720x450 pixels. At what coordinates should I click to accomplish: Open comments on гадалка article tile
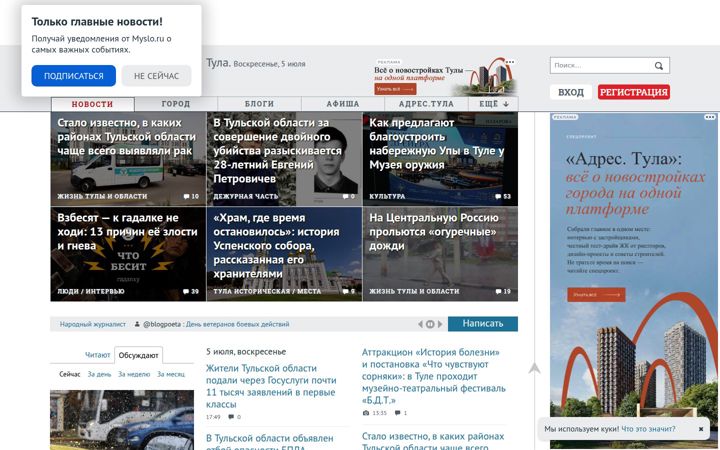click(x=191, y=291)
